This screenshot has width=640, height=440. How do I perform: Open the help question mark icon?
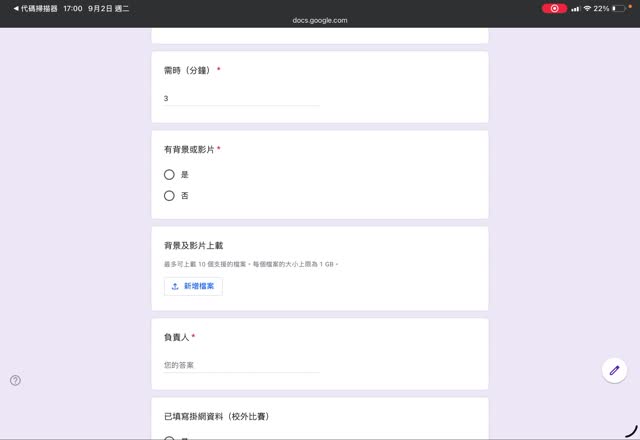[15, 380]
